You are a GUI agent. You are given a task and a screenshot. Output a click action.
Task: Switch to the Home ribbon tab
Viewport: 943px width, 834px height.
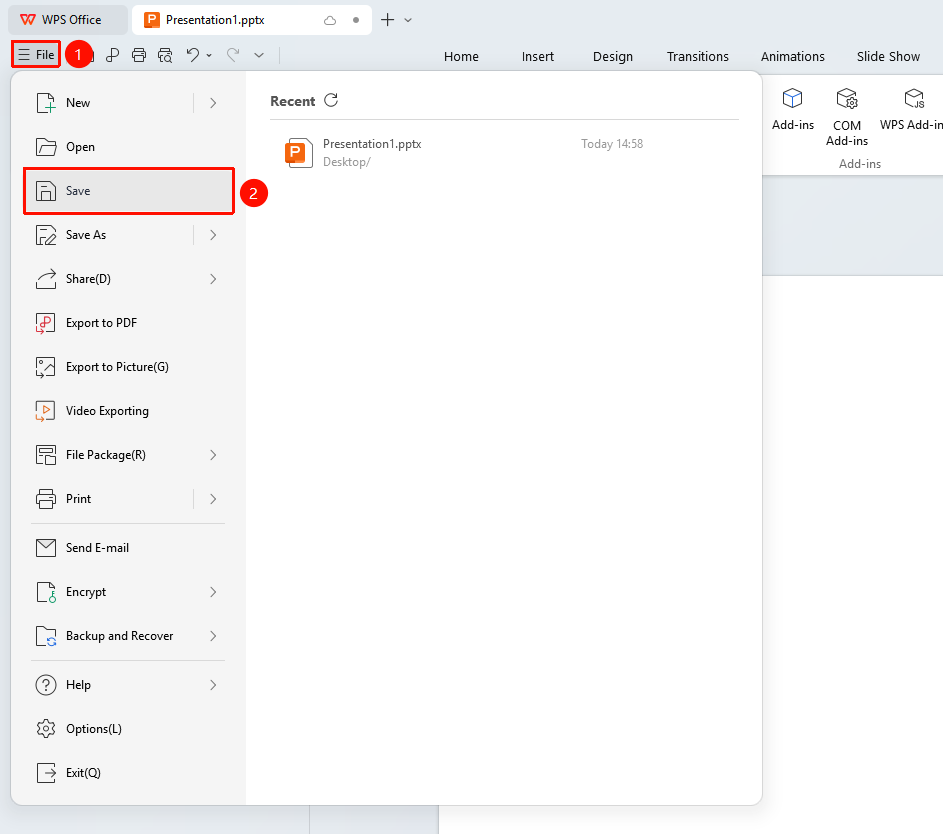click(x=461, y=57)
